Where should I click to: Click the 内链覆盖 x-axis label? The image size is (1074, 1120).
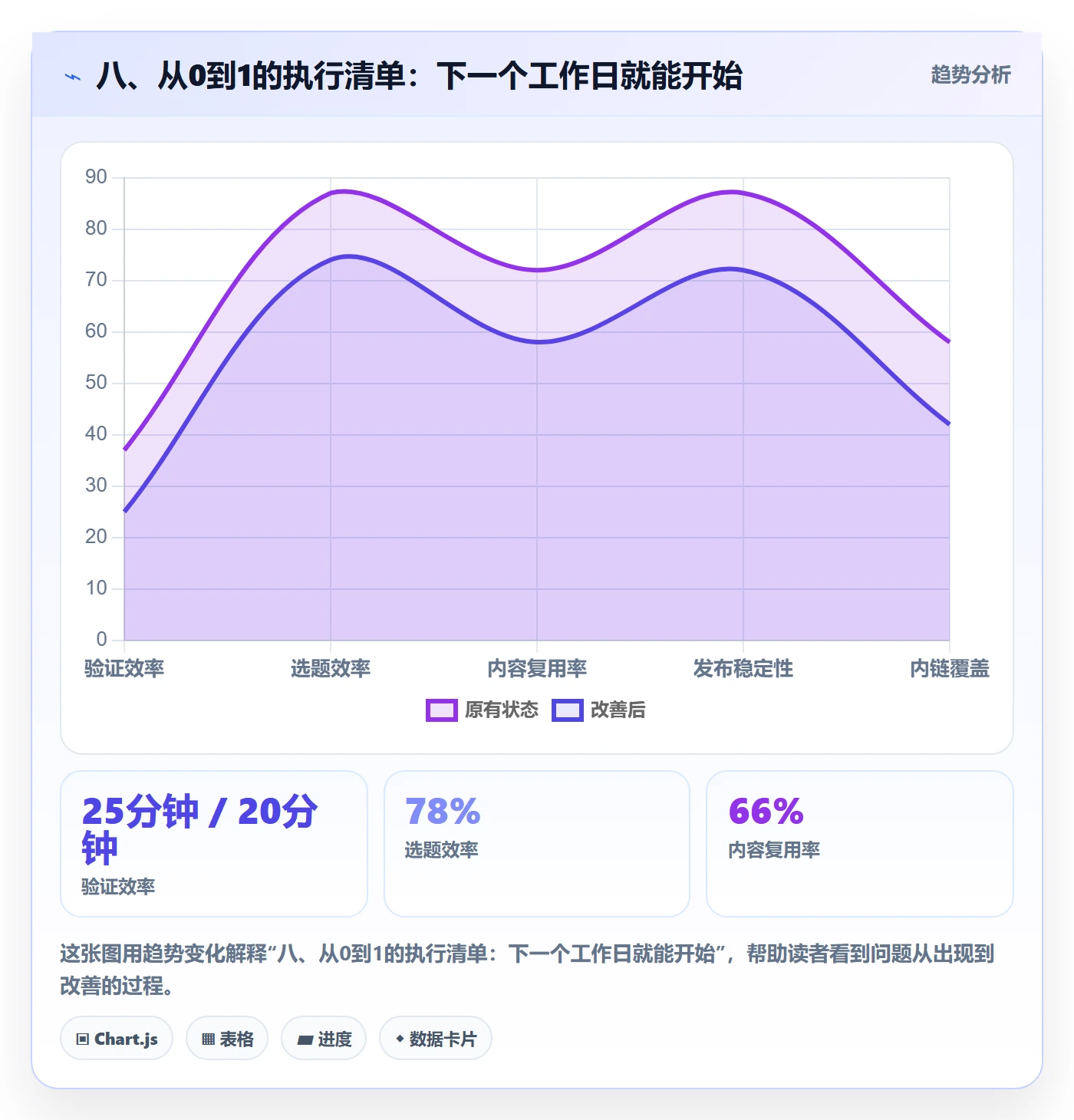(x=950, y=669)
